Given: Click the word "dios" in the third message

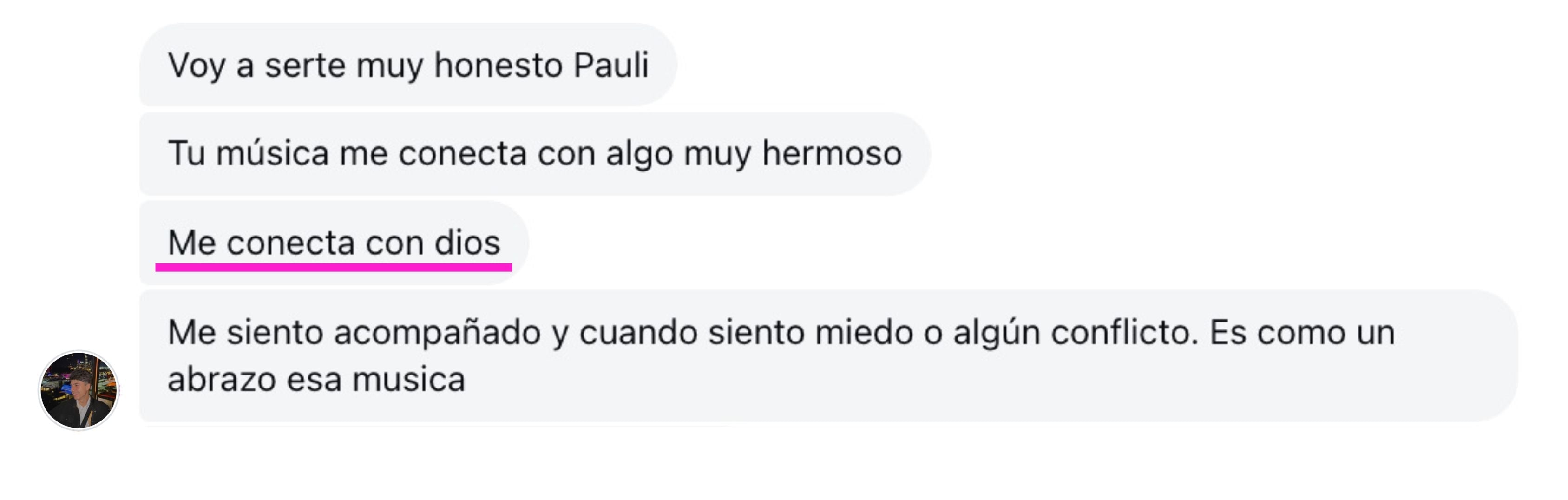Looking at the screenshot, I should point(467,243).
